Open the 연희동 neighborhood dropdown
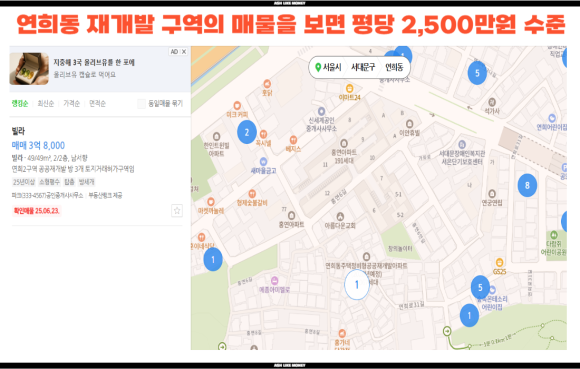 pos(394,67)
